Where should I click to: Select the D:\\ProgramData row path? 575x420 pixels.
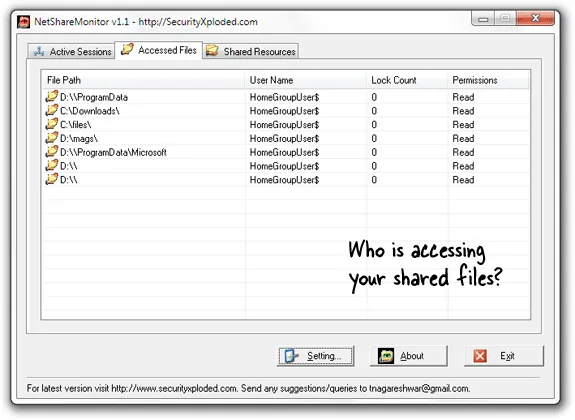click(94, 97)
